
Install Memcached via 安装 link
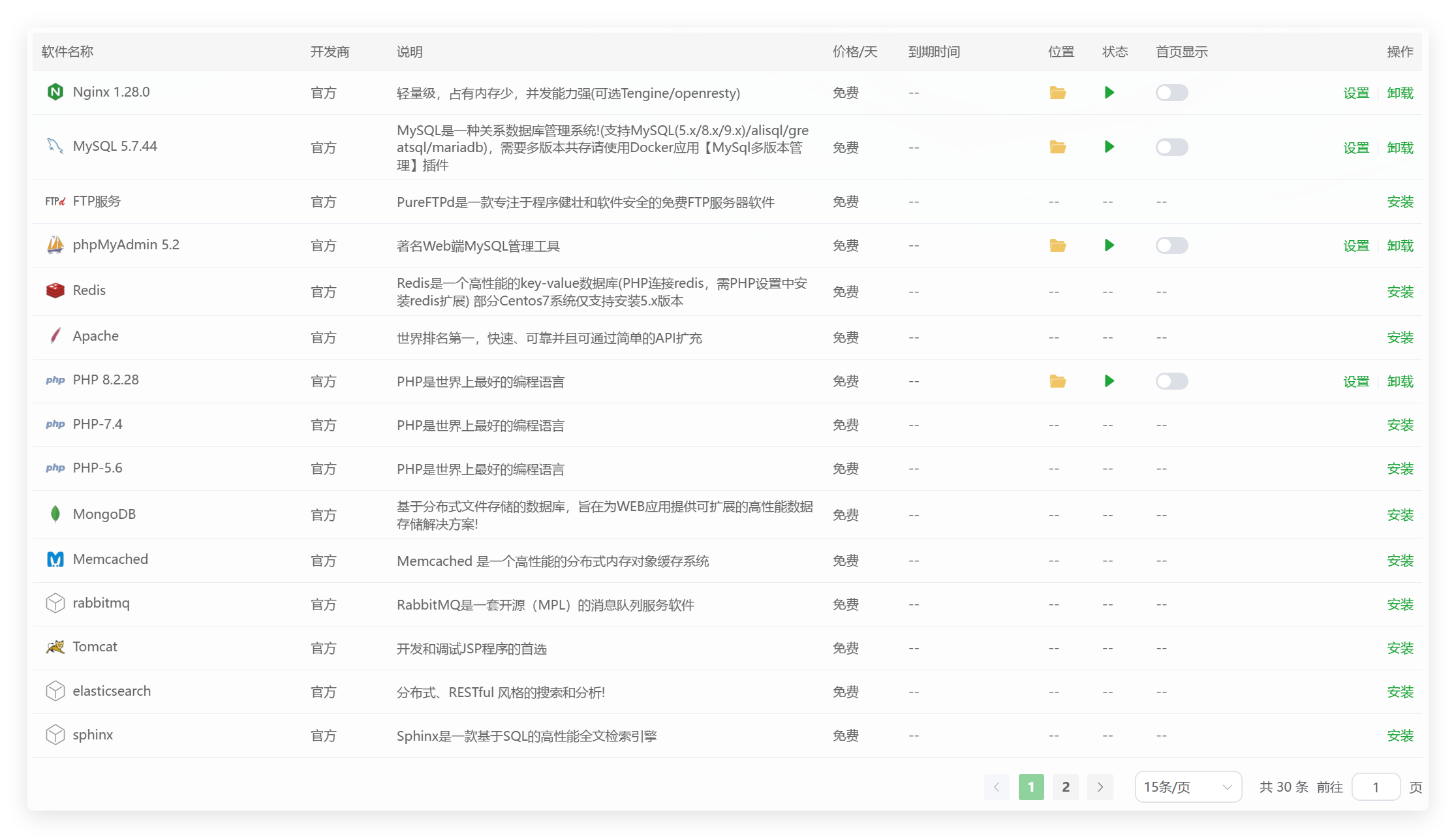1400,561
